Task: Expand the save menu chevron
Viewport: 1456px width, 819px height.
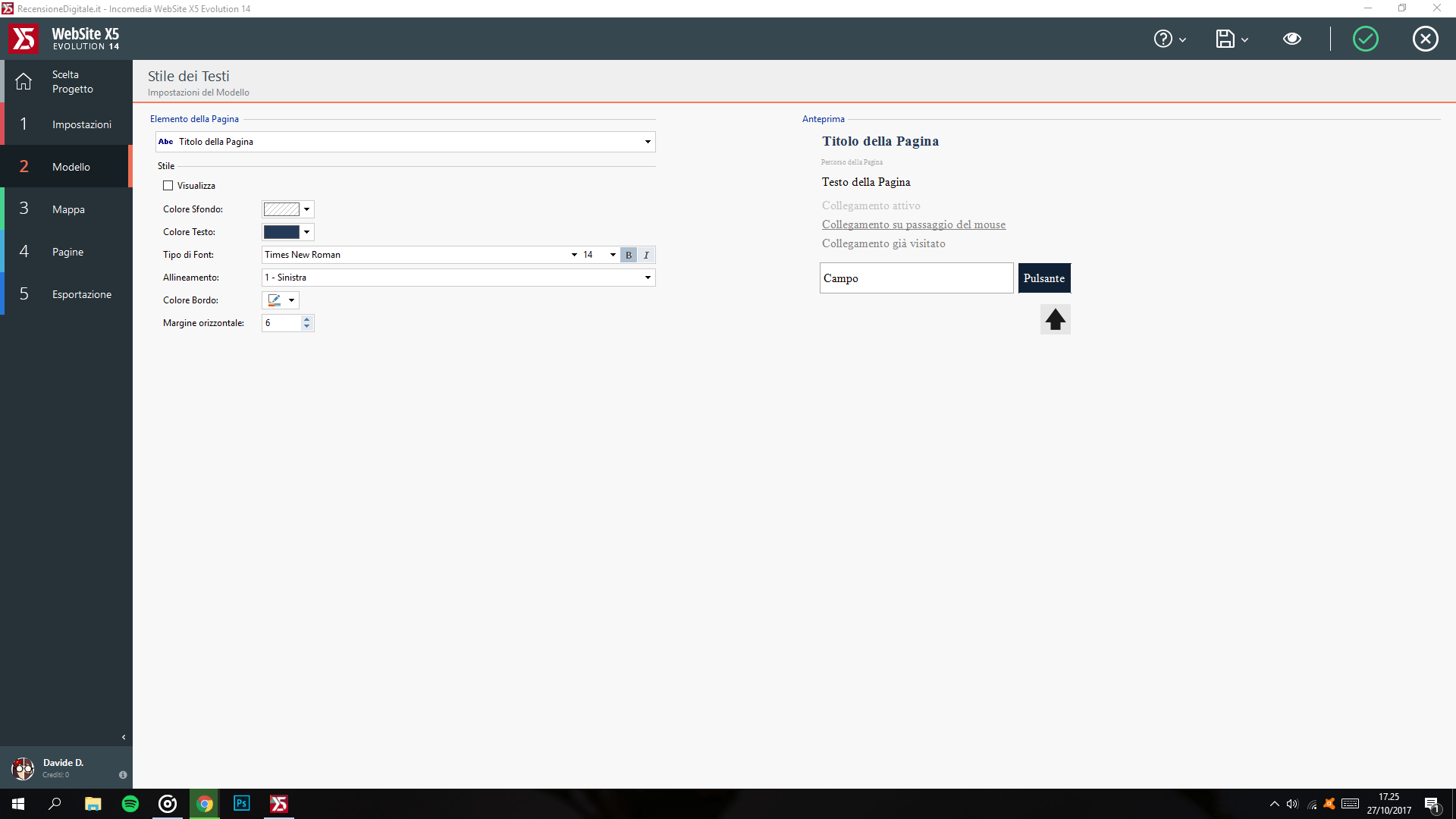Action: (1244, 39)
